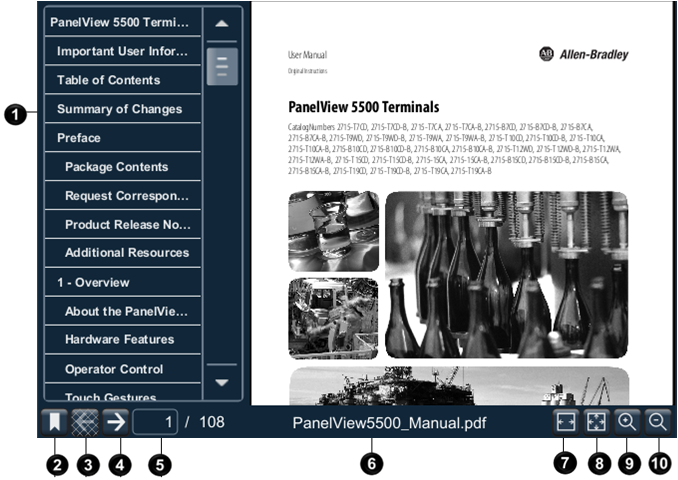678x480 pixels.
Task: Go to Additional Resources bookmark
Action: coord(123,253)
